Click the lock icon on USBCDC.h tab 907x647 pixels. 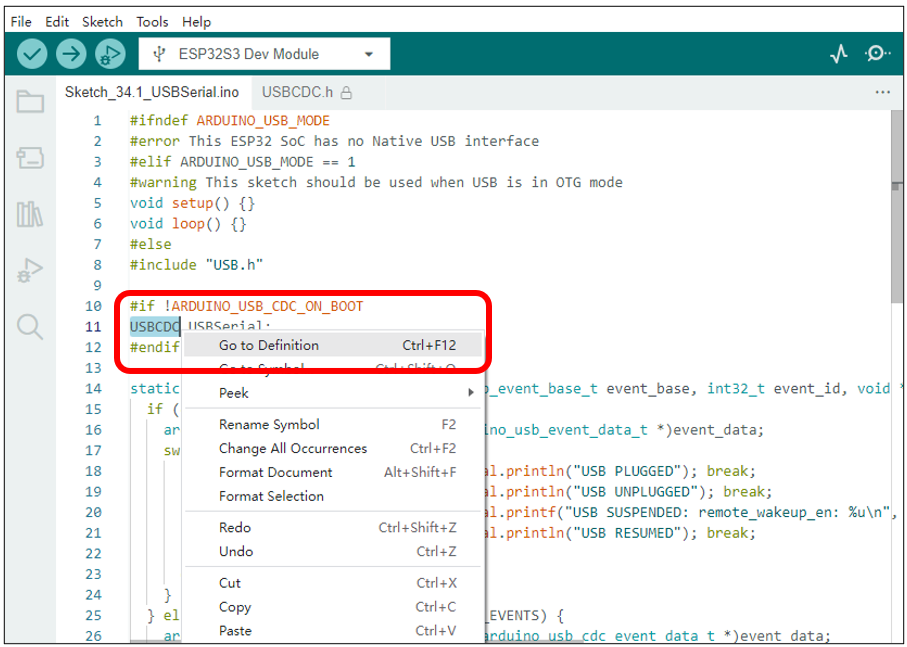346,93
